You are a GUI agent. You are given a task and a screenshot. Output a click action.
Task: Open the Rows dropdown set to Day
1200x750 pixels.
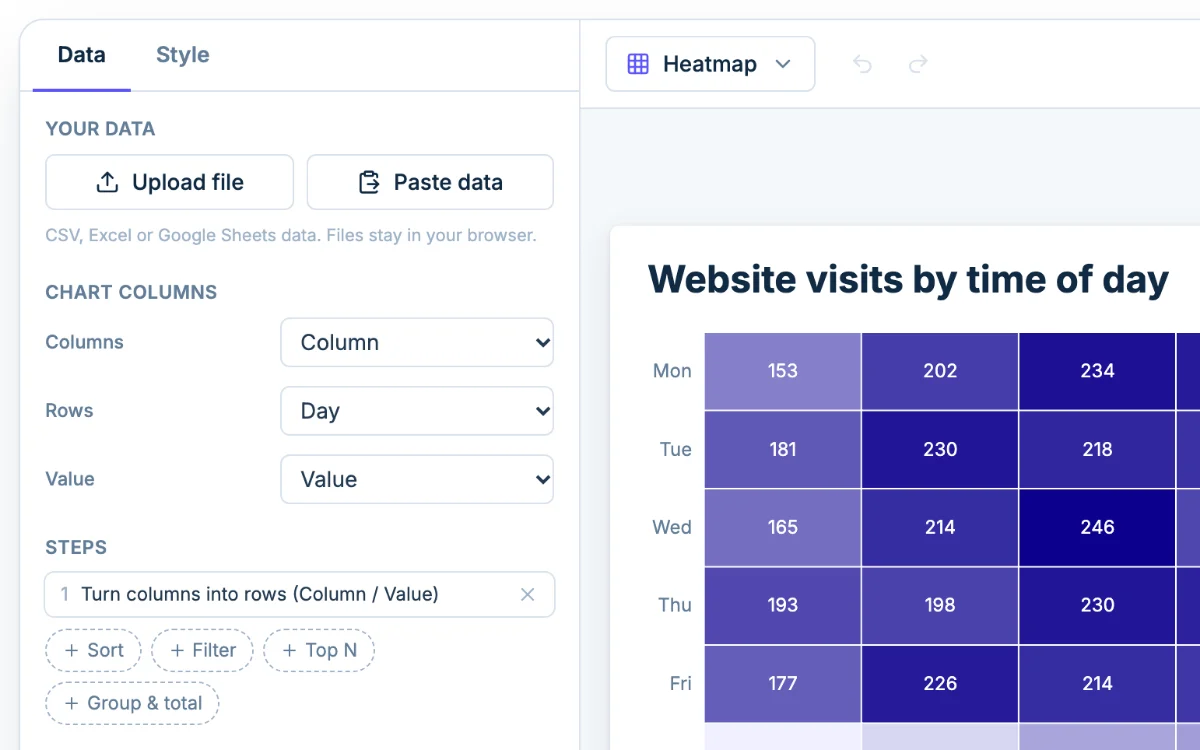(x=417, y=411)
